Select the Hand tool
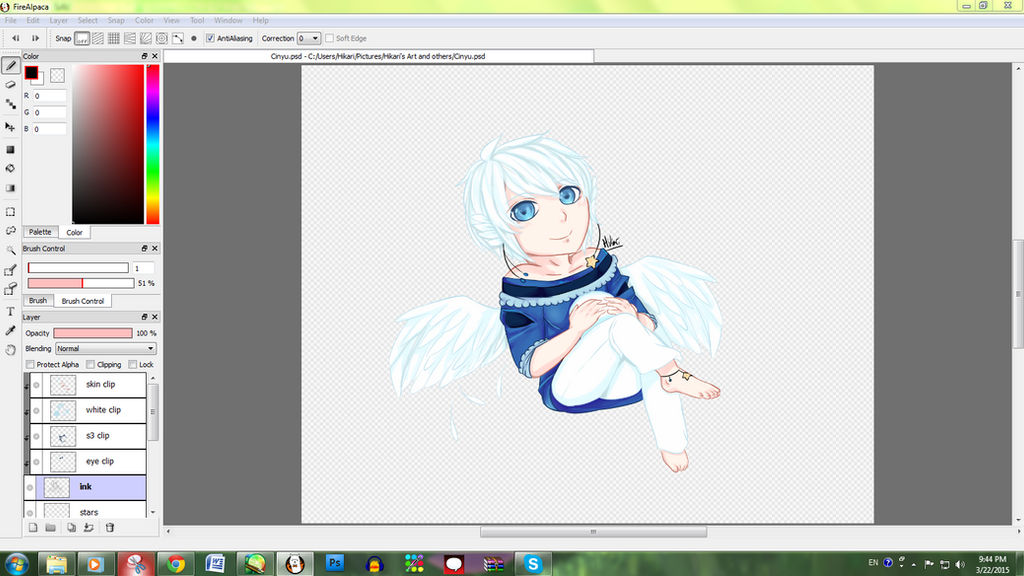Image resolution: width=1024 pixels, height=576 pixels. click(x=10, y=350)
